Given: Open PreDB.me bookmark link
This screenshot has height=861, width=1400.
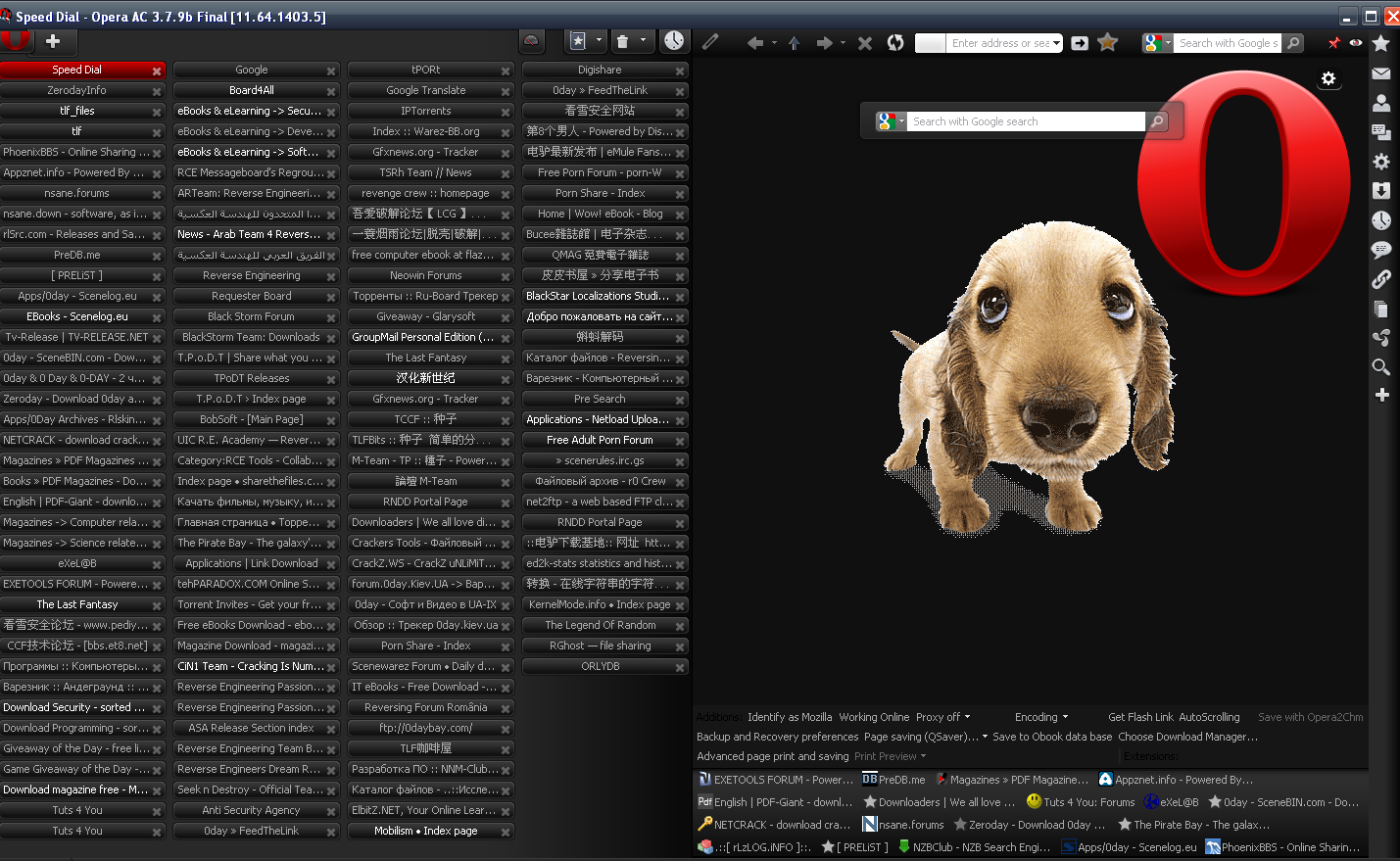Looking at the screenshot, I should 893,780.
